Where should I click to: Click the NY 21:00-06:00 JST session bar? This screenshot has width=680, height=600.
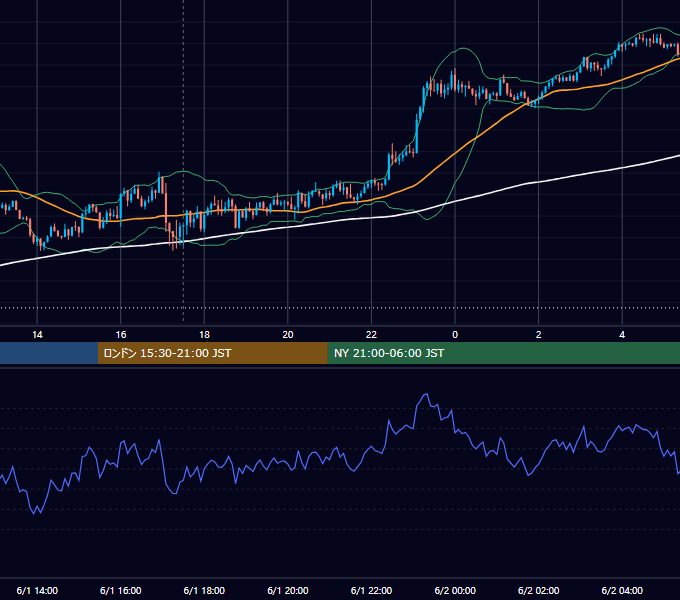[x=503, y=353]
